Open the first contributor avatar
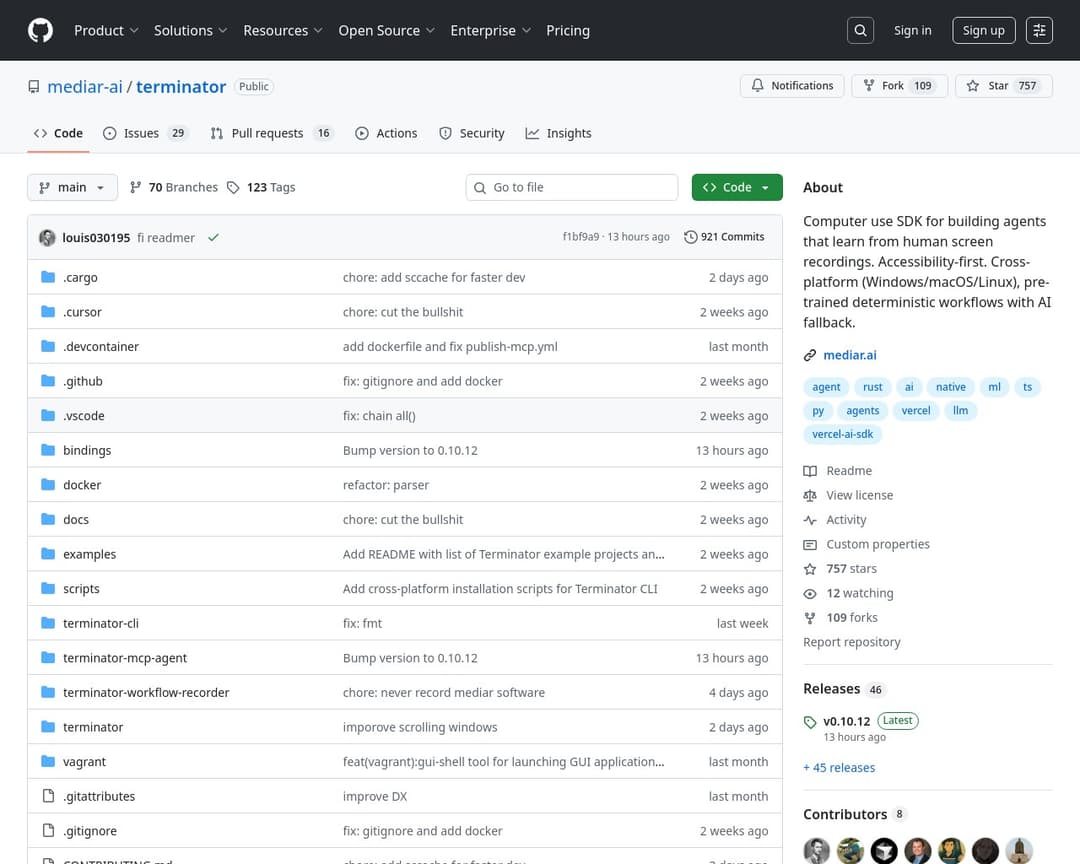1080x864 pixels. coord(817,849)
